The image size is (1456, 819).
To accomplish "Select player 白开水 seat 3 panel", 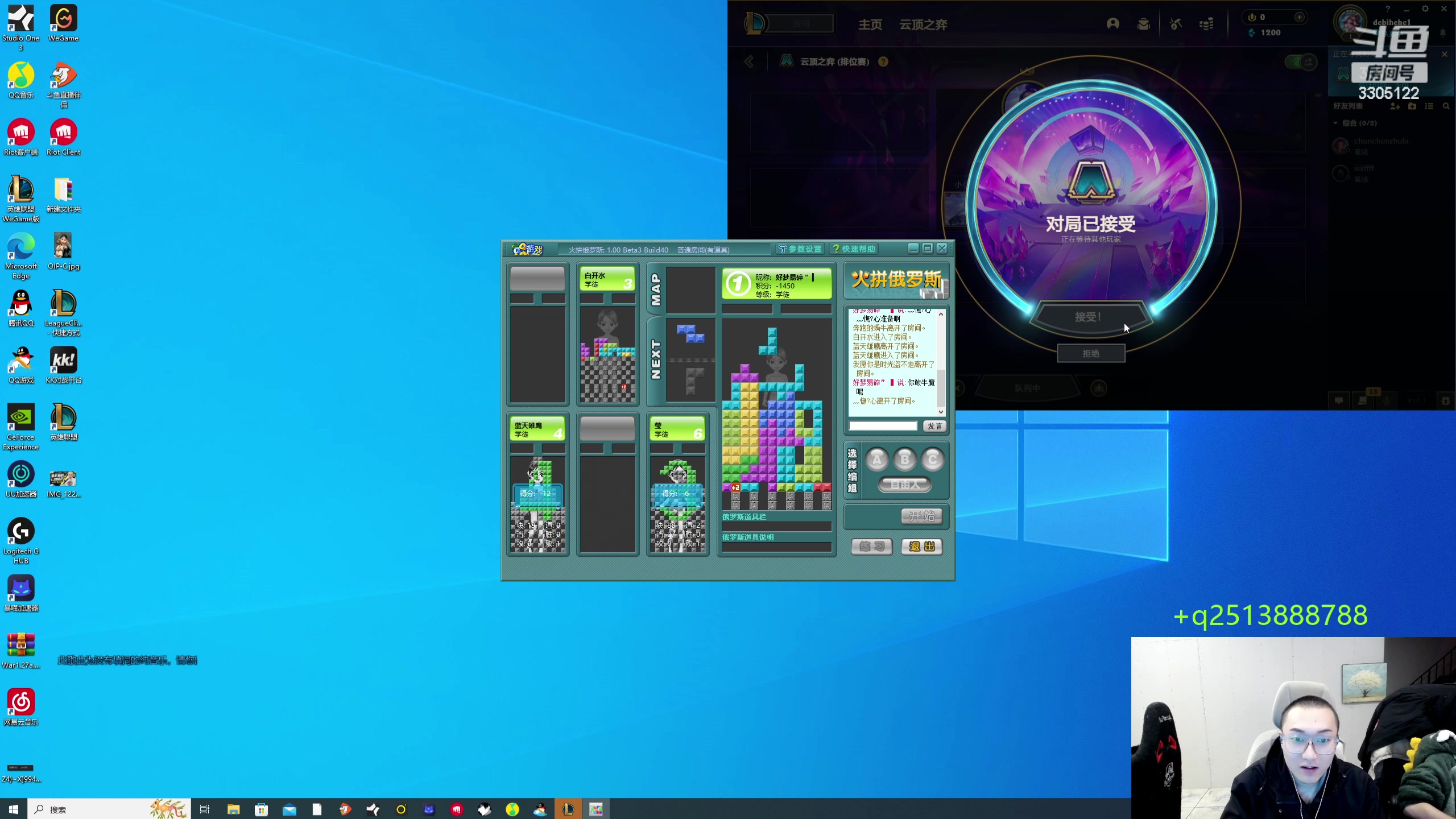I will 607,279.
